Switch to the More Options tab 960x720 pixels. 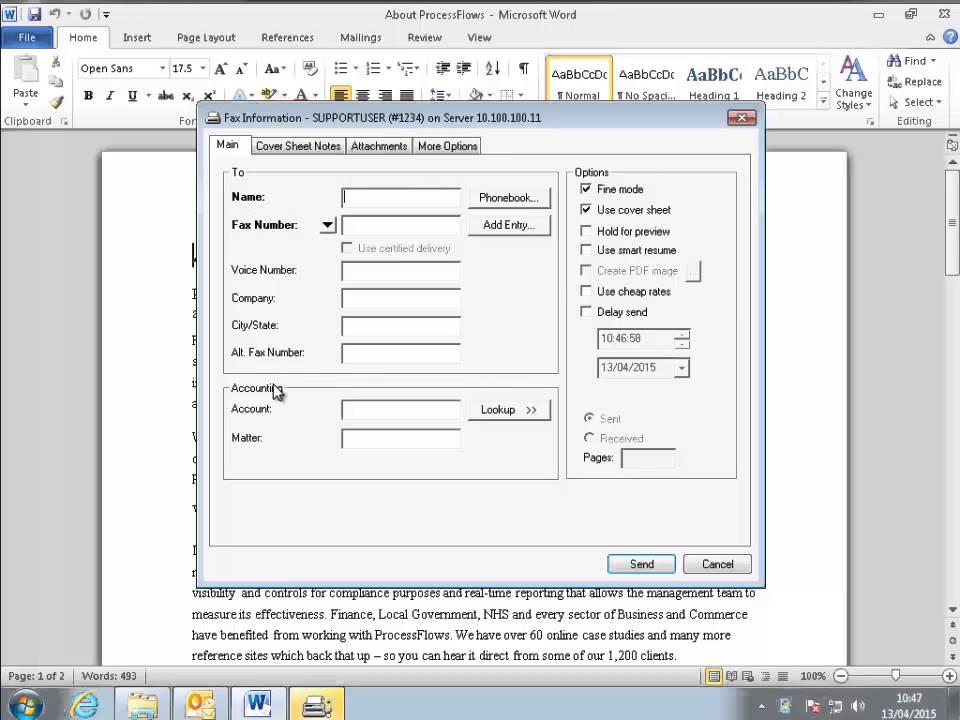pos(448,146)
